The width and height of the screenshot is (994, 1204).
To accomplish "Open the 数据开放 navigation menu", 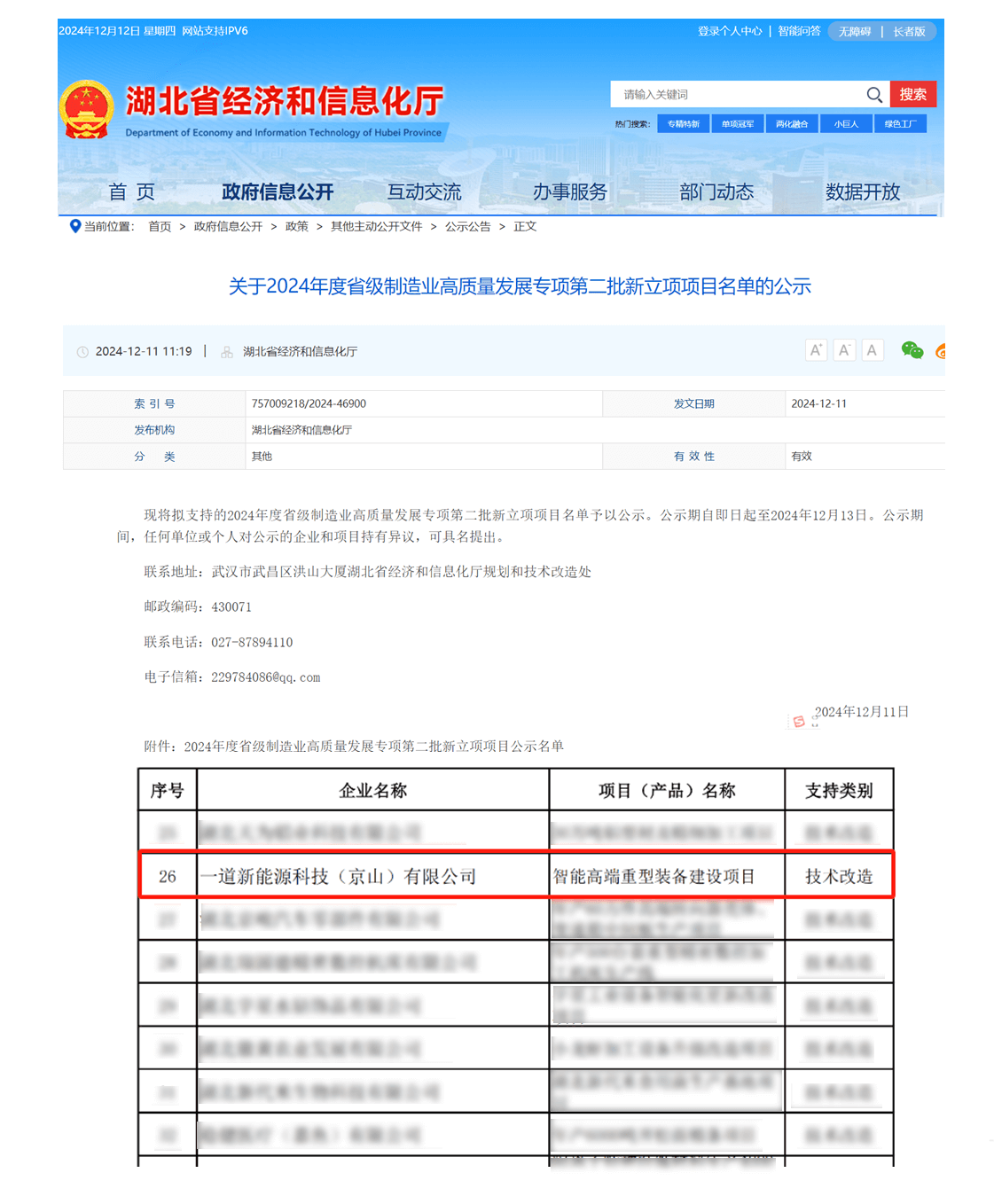I will tap(862, 192).
